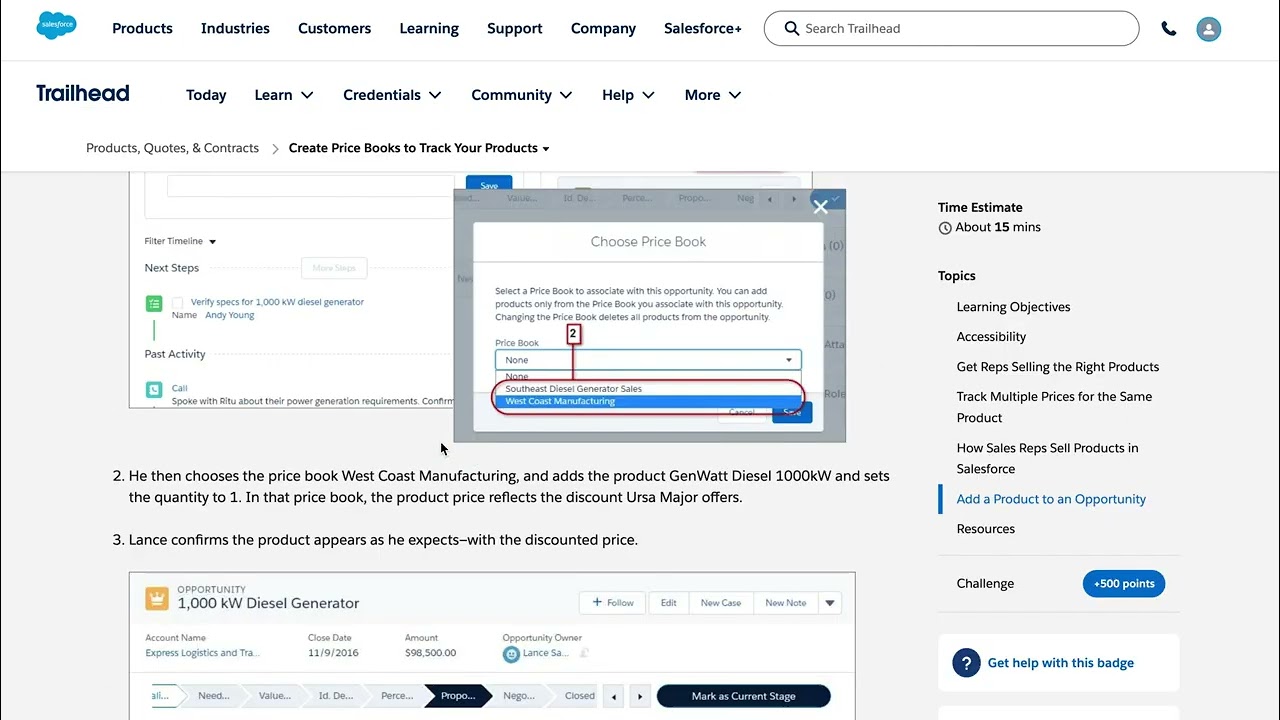Click the Salesforce cloud logo
This screenshot has width=1280, height=720.
click(56, 26)
